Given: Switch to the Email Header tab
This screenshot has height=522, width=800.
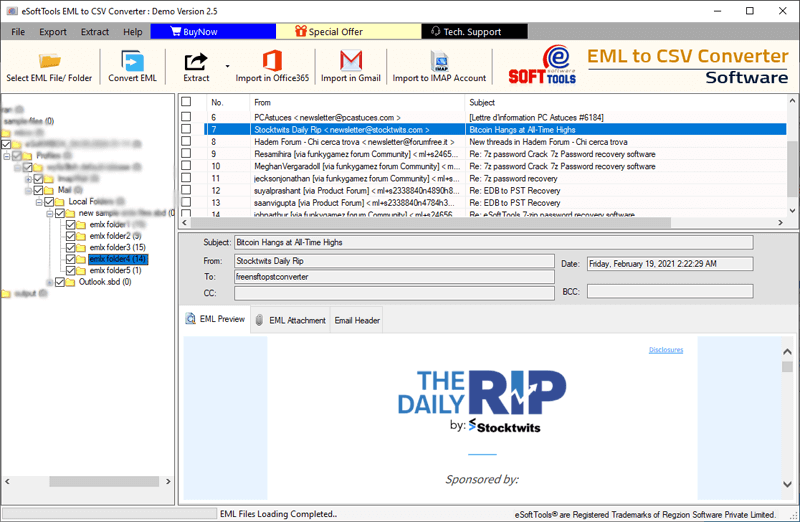Looking at the screenshot, I should (x=357, y=320).
